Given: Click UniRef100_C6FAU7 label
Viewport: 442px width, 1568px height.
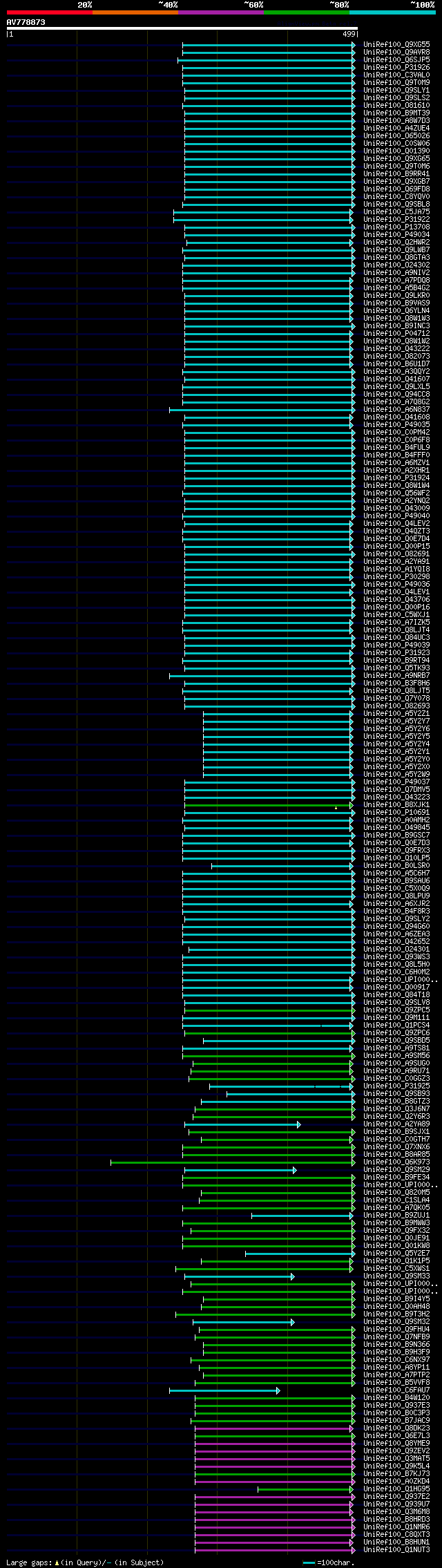Looking at the screenshot, I should [x=396, y=1390].
